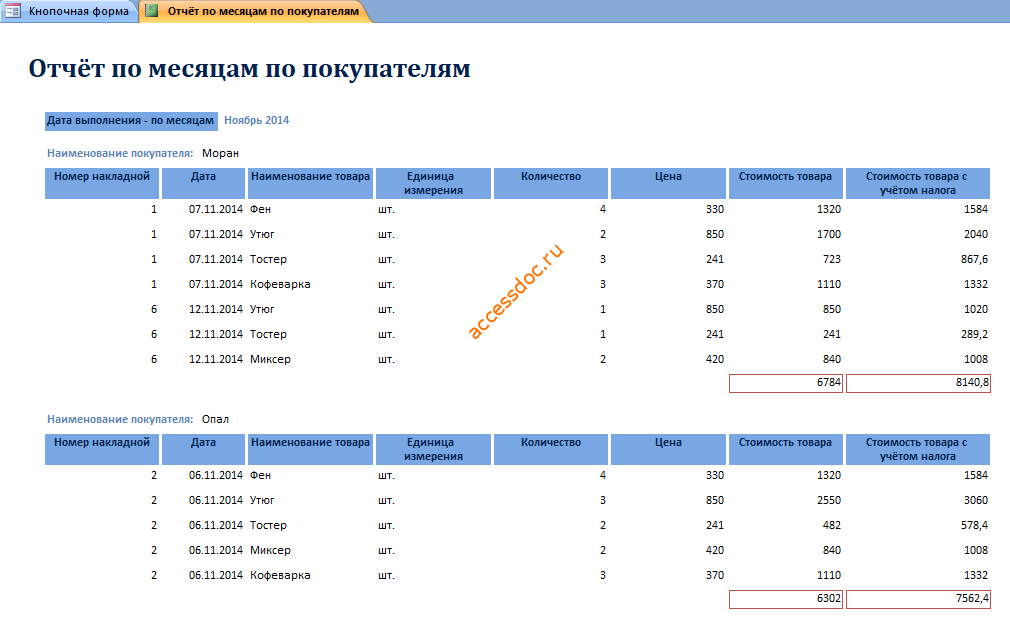
Task: Click the value 867,6 in Тостер row
Action: (974, 259)
